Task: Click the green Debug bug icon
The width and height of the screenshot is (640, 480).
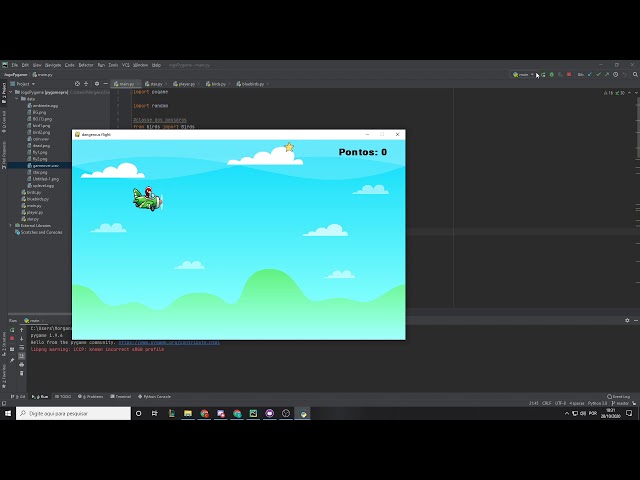Action: click(x=552, y=75)
